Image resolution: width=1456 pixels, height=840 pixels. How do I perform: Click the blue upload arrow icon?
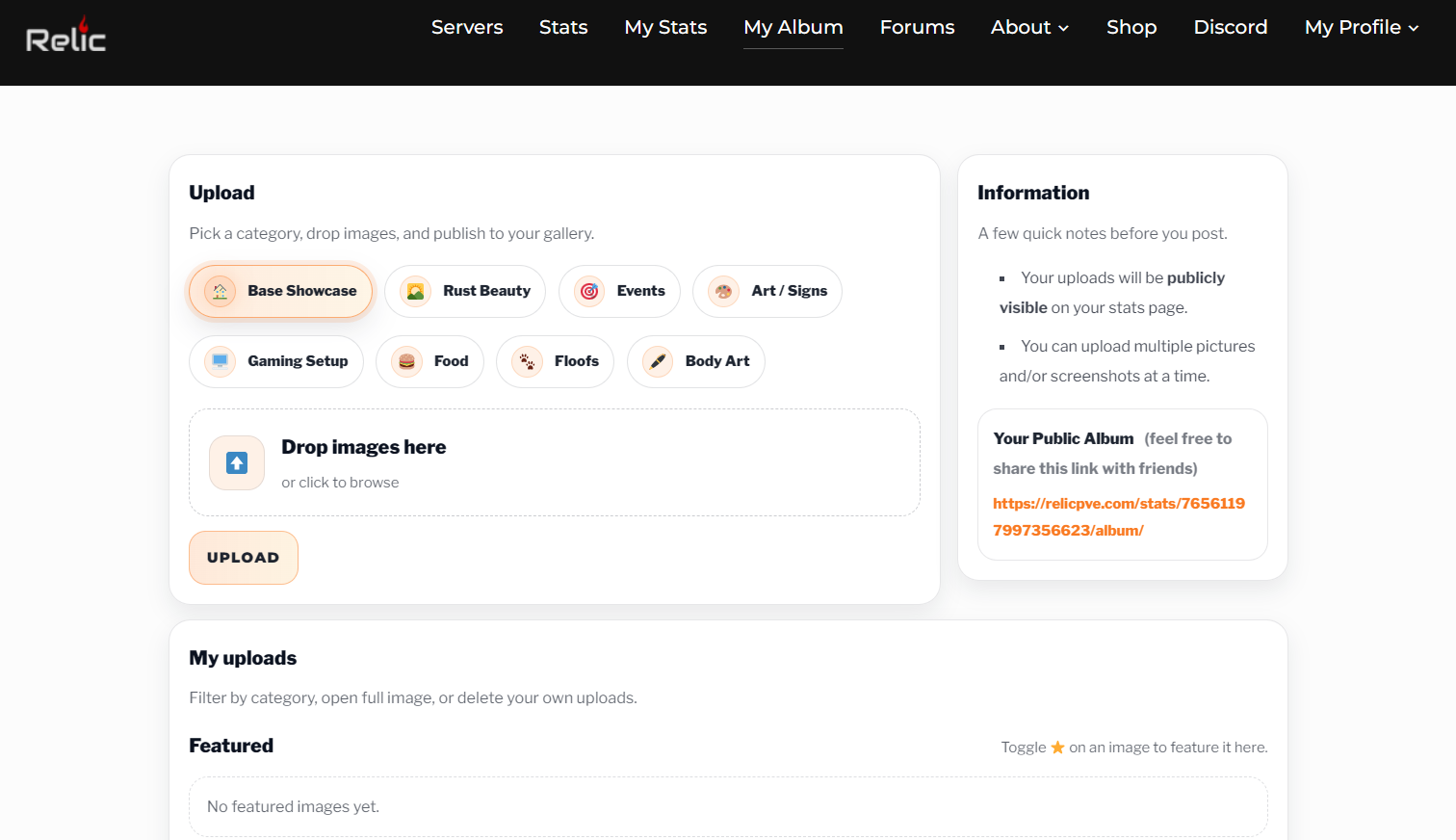[x=237, y=463]
